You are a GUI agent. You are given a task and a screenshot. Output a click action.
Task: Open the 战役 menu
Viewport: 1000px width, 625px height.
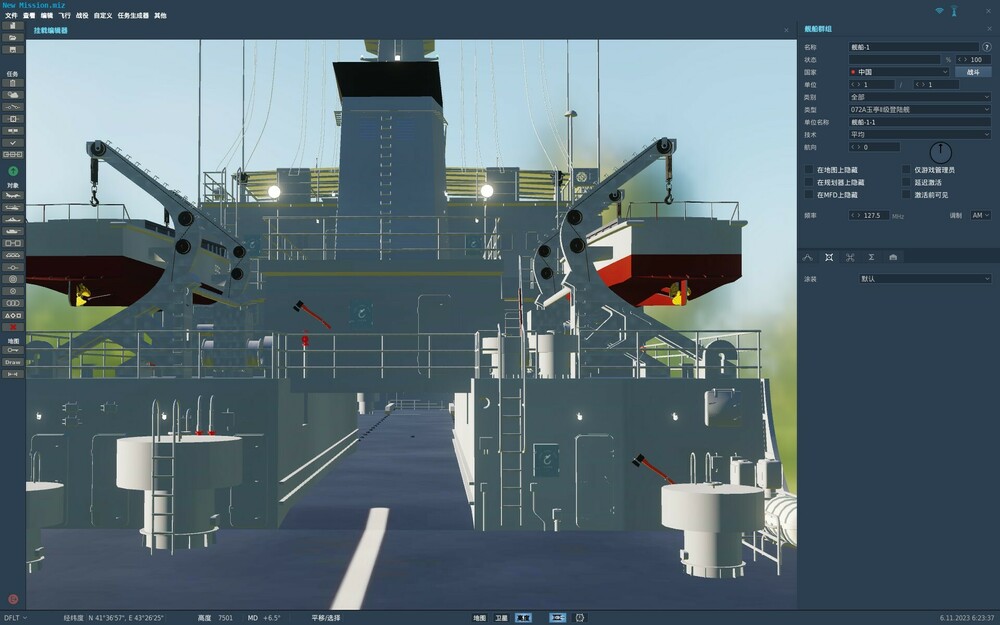coord(82,15)
